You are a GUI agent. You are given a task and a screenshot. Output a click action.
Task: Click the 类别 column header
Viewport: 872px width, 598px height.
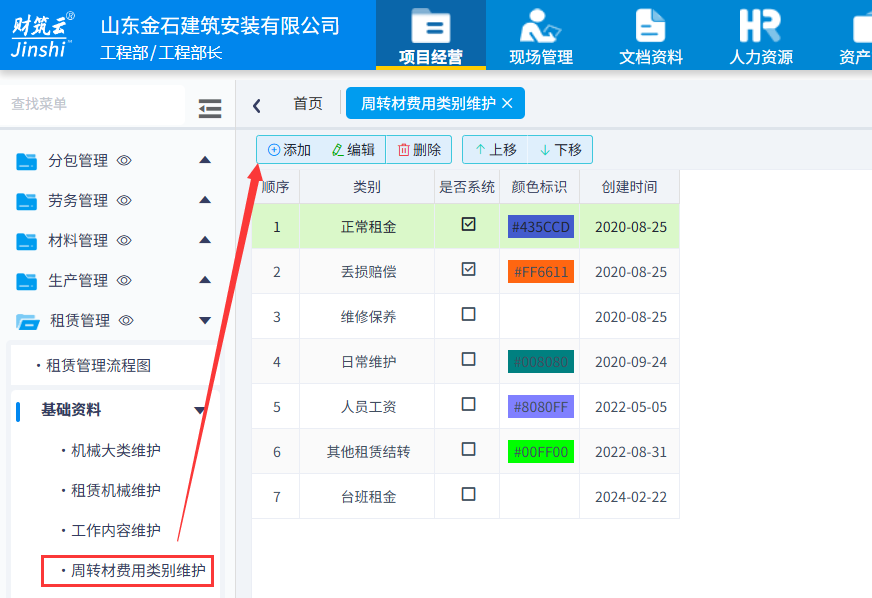point(367,187)
